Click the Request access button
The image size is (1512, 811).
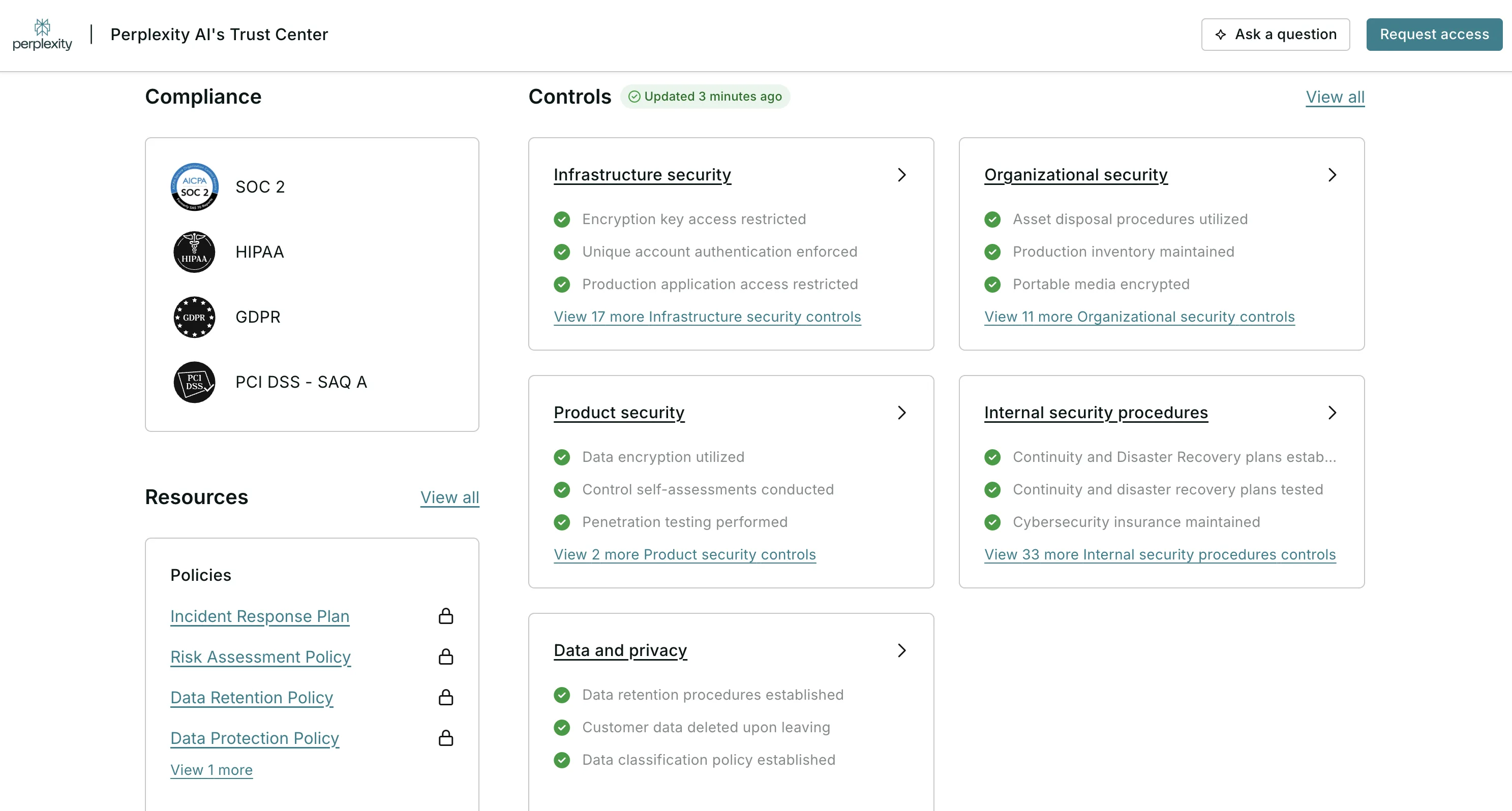pyautogui.click(x=1434, y=35)
